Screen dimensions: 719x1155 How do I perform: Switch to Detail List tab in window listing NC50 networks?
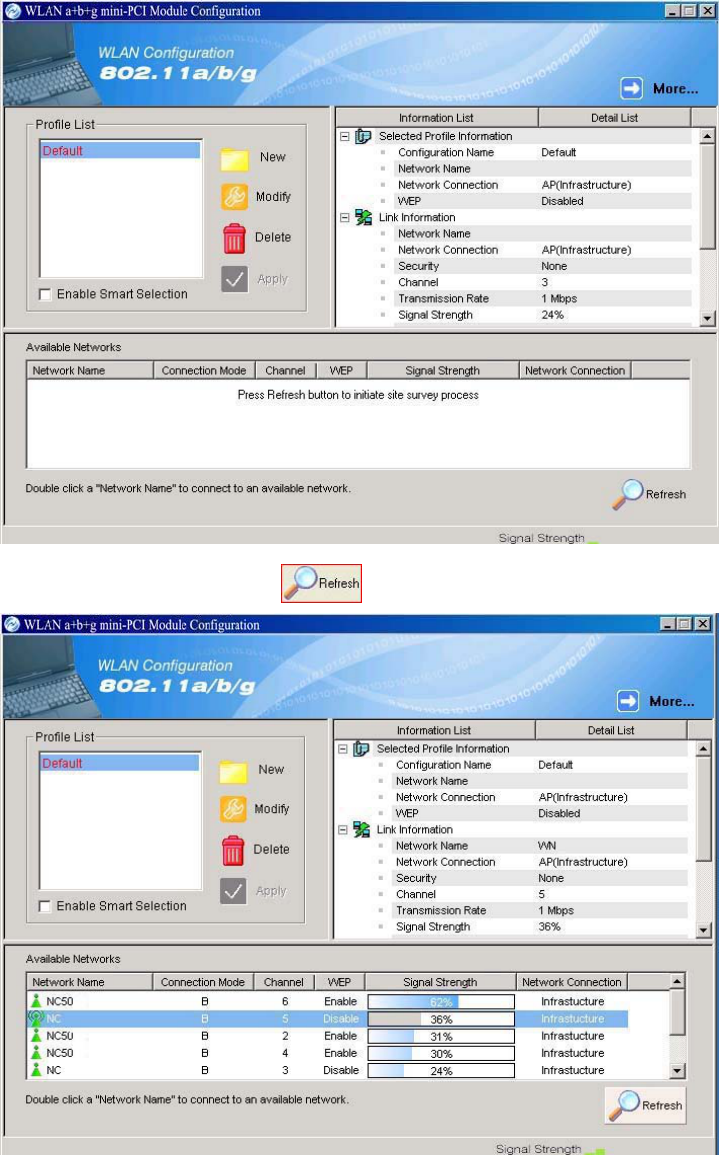[611, 730]
